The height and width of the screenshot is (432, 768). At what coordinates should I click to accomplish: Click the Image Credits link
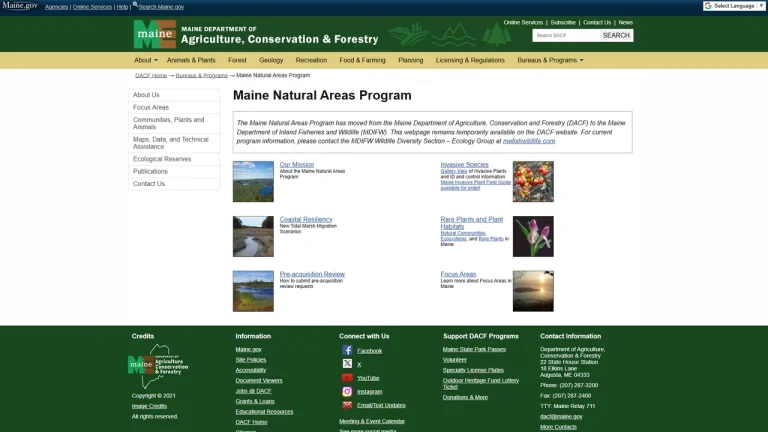(x=149, y=406)
